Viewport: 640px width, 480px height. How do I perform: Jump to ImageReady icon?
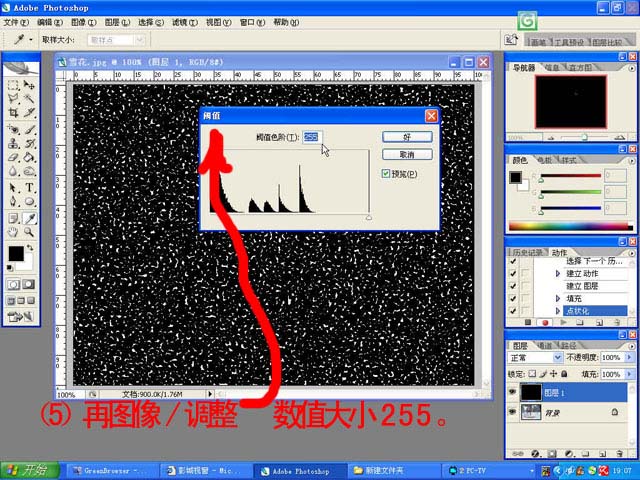pyautogui.click(x=20, y=316)
